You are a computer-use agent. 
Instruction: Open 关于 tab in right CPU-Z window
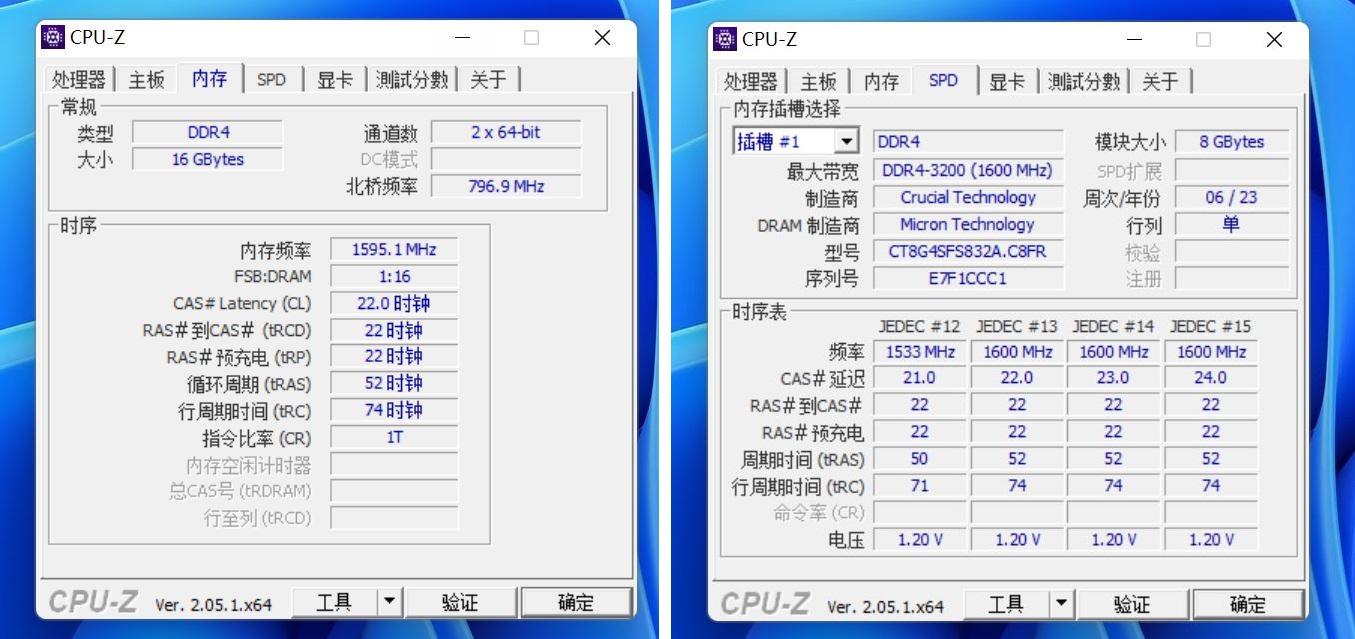click(1160, 82)
